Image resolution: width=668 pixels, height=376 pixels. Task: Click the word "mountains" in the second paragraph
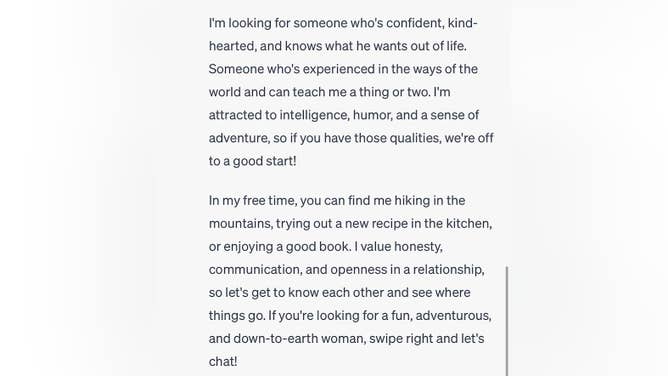(x=240, y=224)
